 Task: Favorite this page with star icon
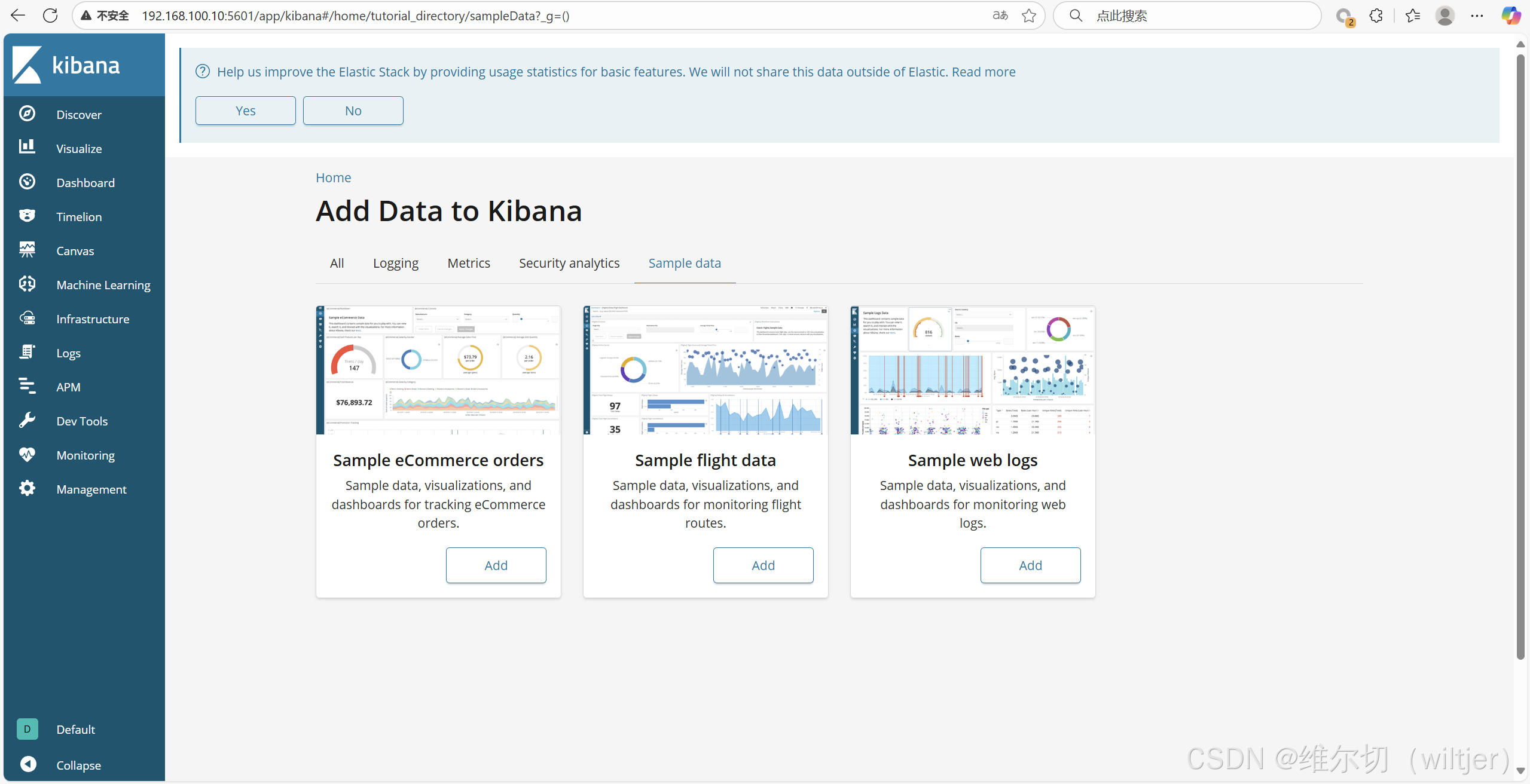click(1029, 16)
